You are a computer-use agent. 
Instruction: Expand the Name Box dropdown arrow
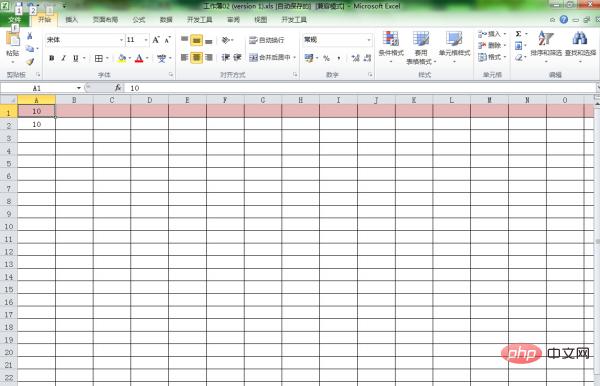[x=78, y=88]
